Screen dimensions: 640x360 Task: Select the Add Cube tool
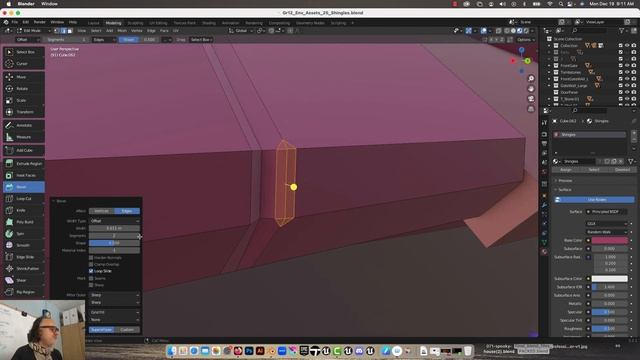[x=24, y=150]
